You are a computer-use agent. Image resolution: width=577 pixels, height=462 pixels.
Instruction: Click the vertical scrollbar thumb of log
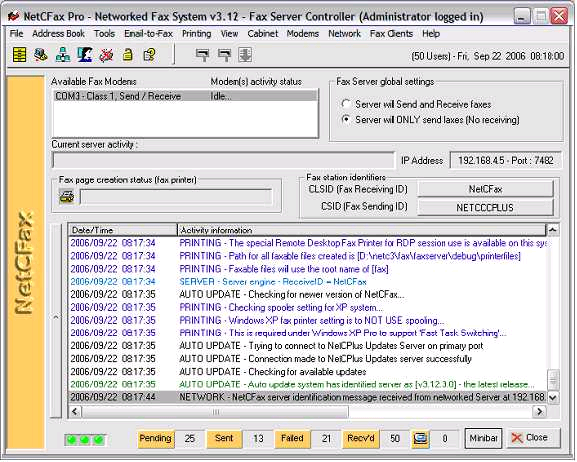point(553,380)
